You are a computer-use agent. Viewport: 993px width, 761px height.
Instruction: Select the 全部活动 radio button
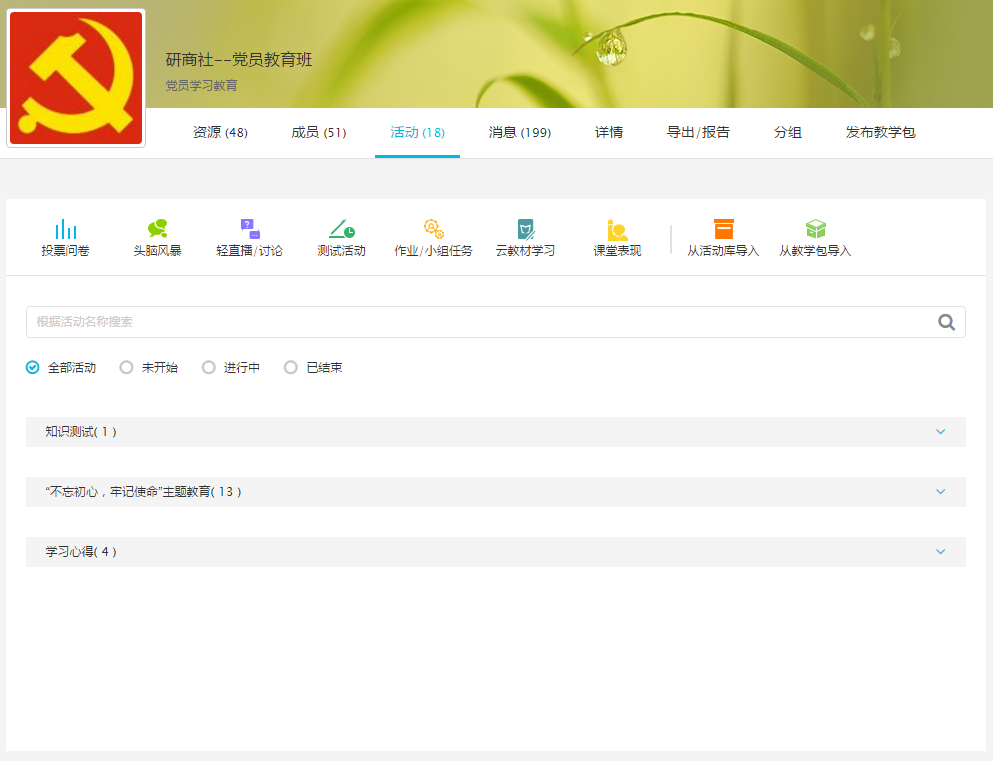33,368
